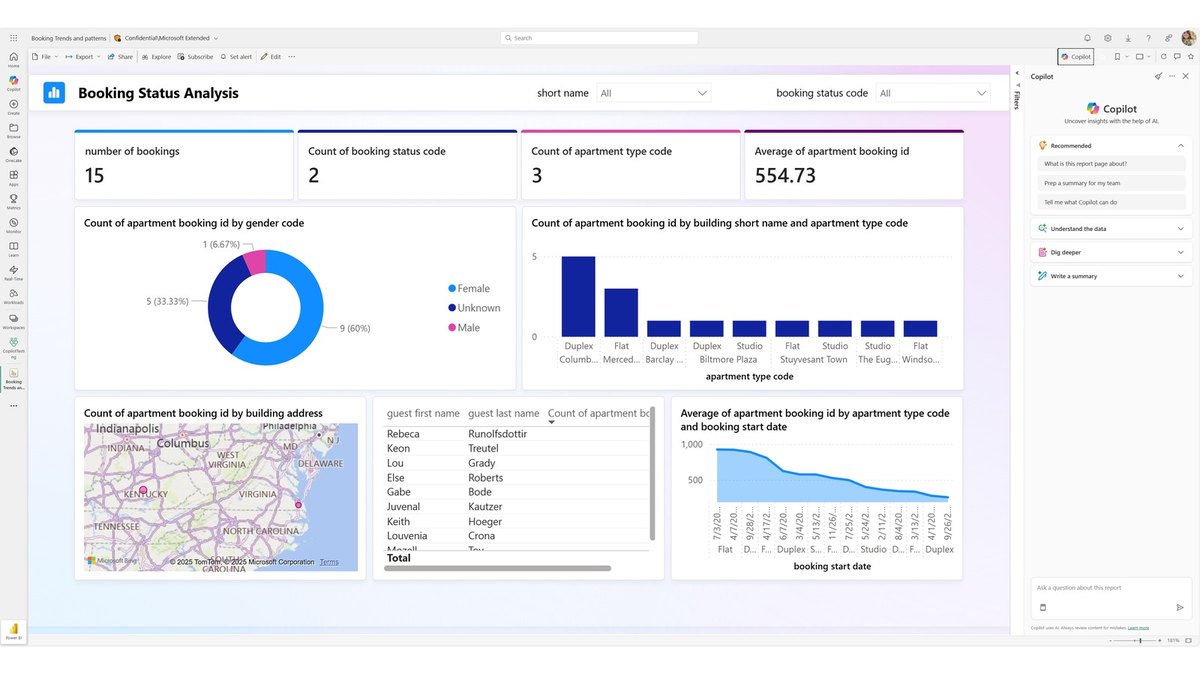Click 'Prep a summary for my team'
1200x675 pixels.
coord(1110,183)
